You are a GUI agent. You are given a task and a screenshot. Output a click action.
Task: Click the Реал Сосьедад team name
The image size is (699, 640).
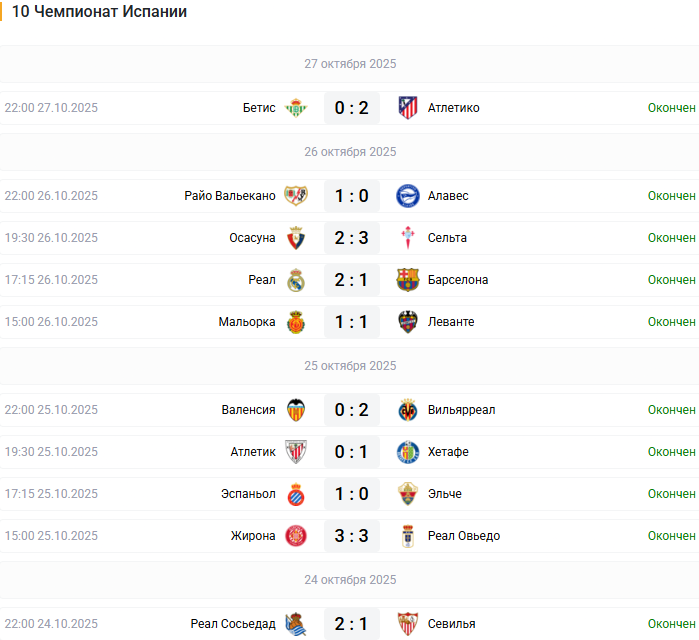[233, 624]
